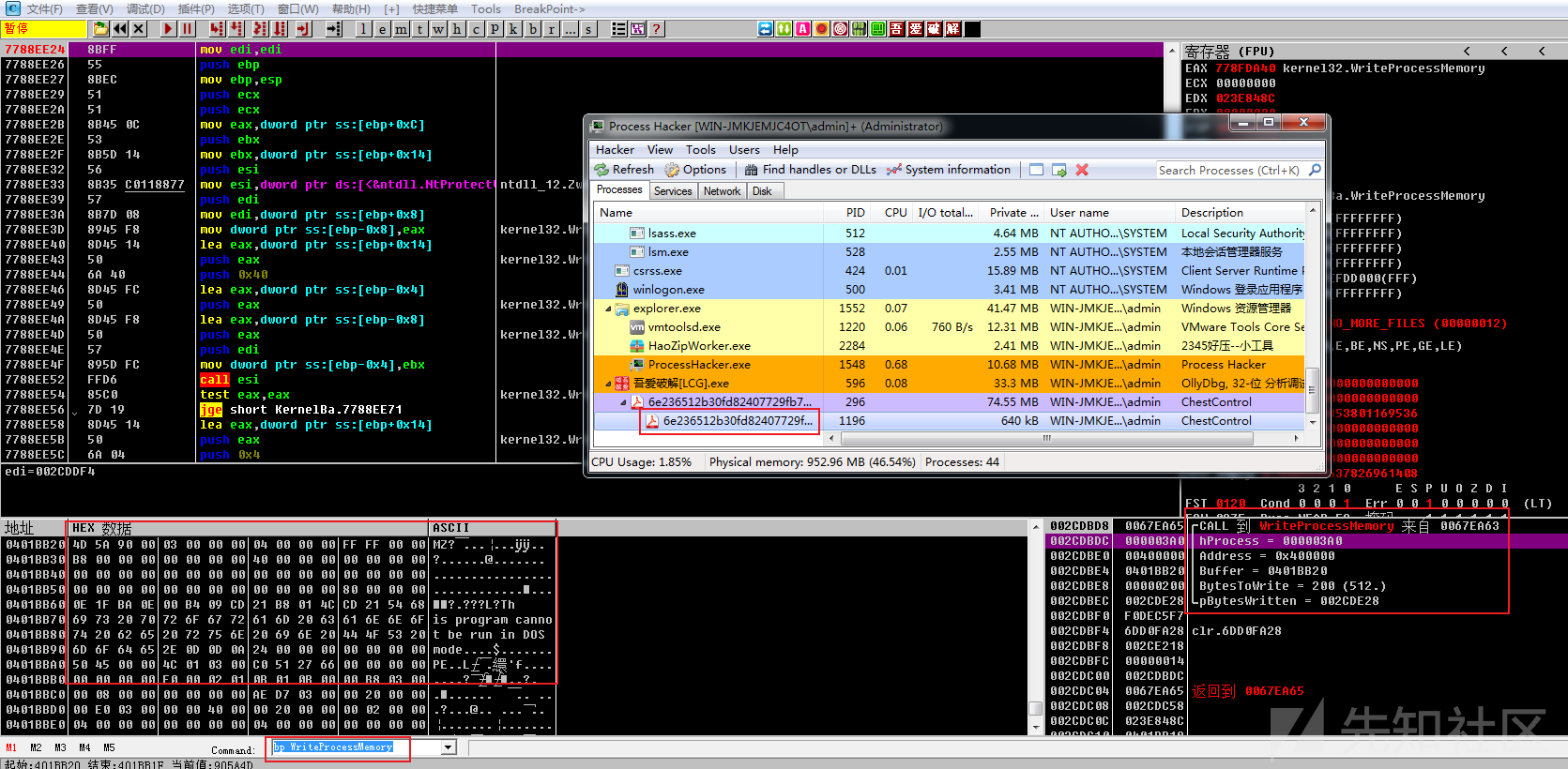The height and width of the screenshot is (769, 1568).
Task: Click the command input field
Action: [356, 747]
